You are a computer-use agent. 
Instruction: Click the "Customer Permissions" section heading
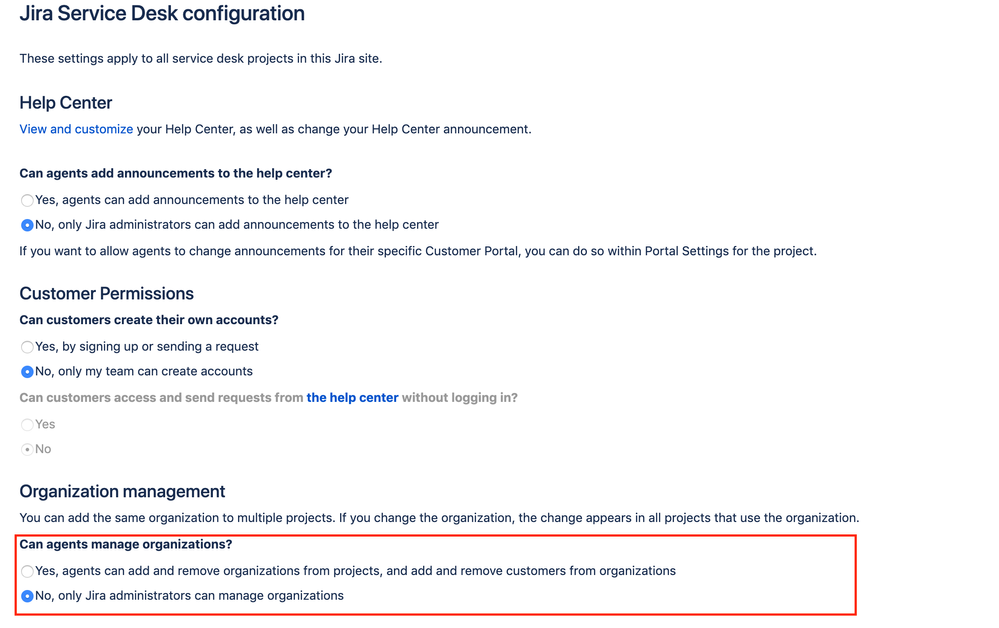coord(106,293)
